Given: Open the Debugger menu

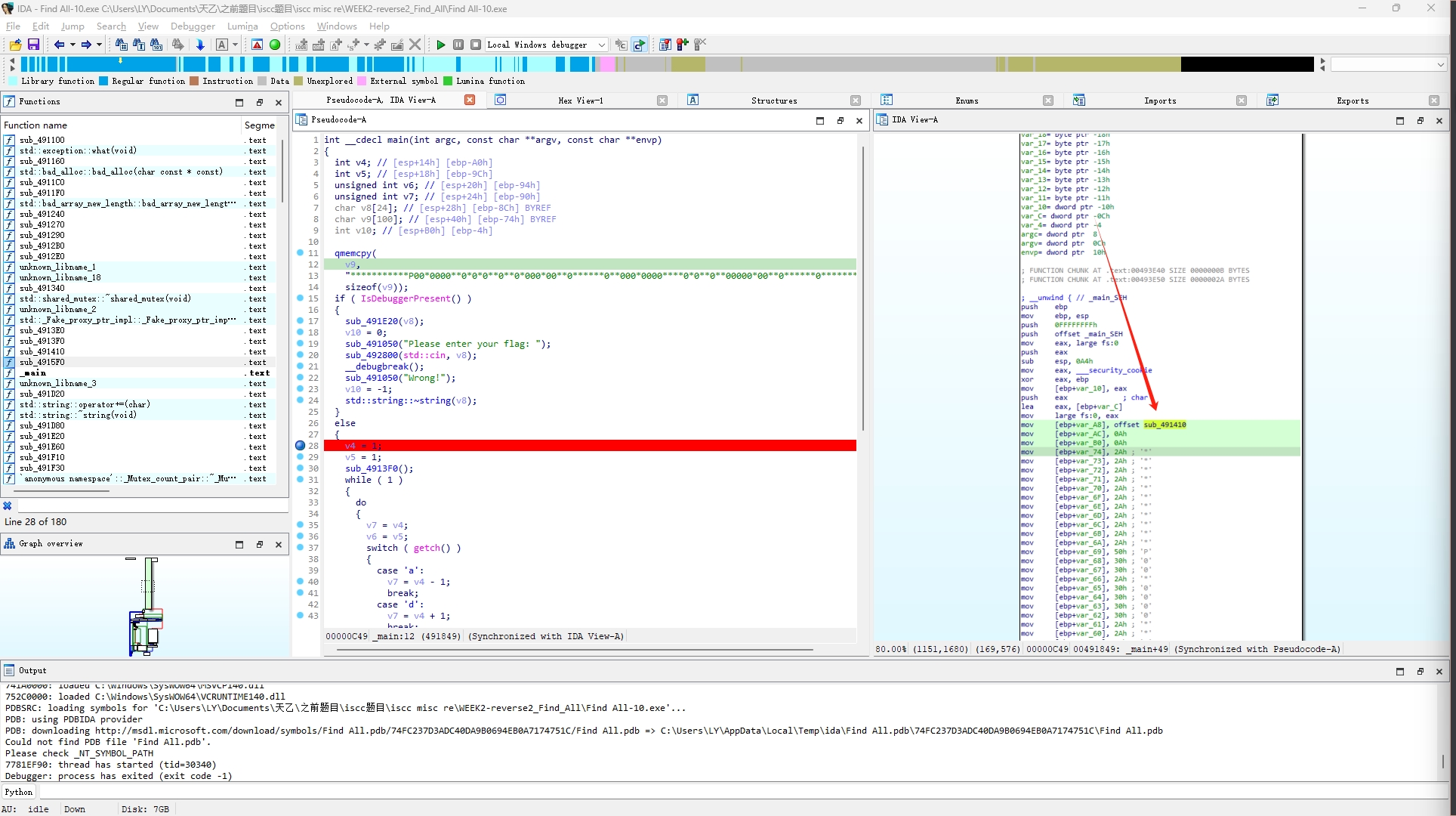Looking at the screenshot, I should (x=193, y=26).
